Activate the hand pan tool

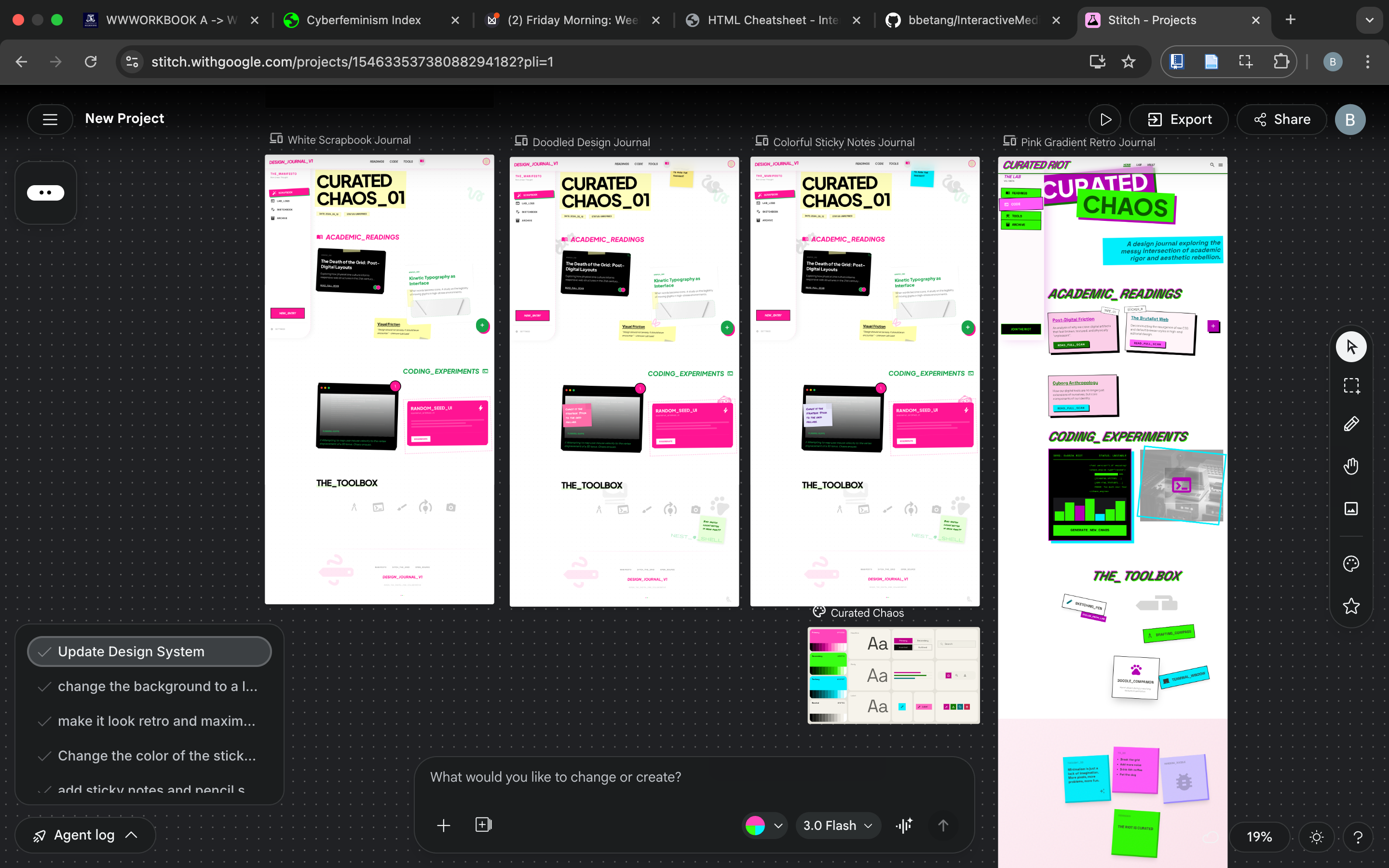[1350, 466]
